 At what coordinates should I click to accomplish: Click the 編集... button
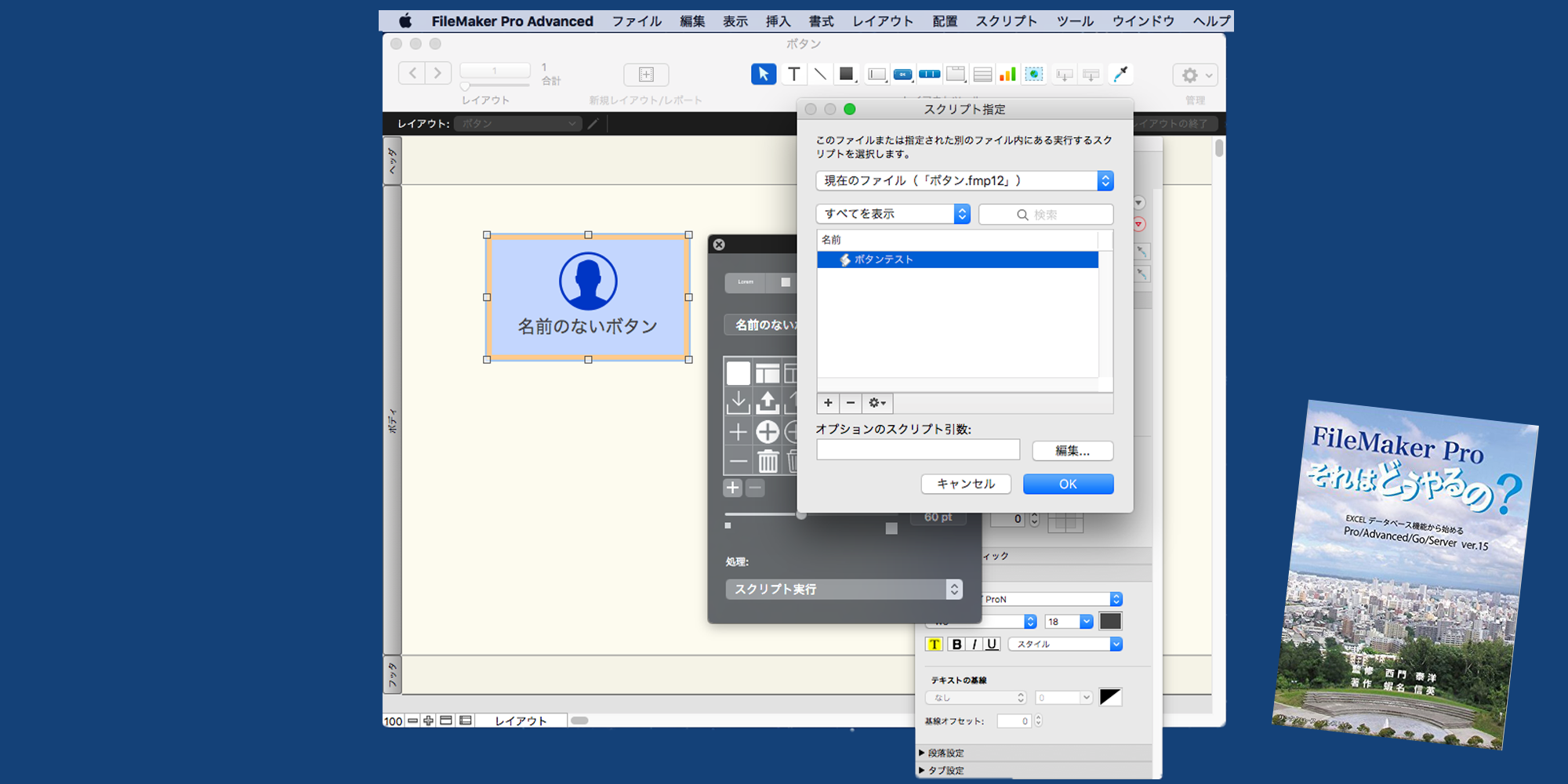(x=1072, y=451)
